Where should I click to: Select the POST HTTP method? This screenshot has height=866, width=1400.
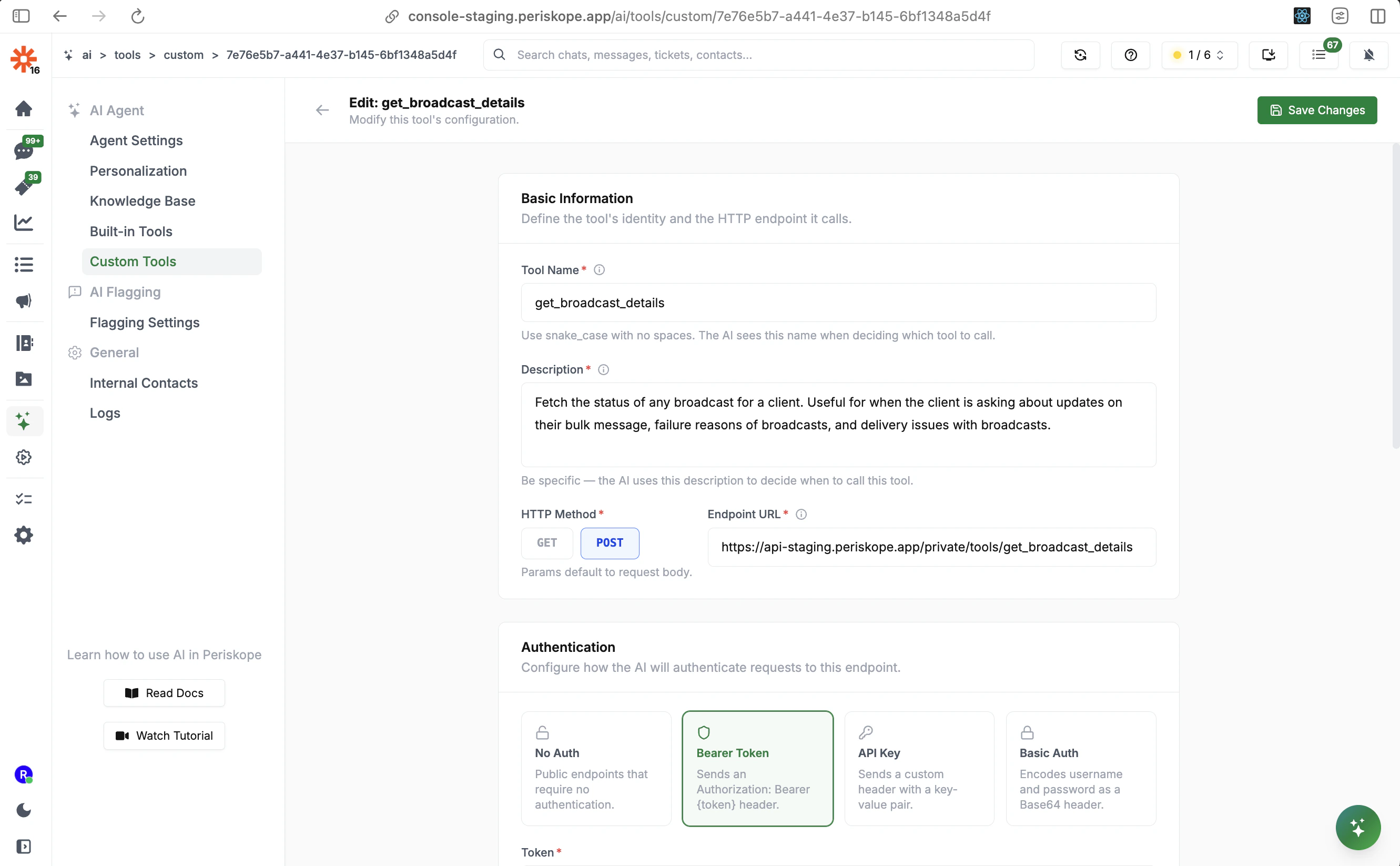pos(610,543)
